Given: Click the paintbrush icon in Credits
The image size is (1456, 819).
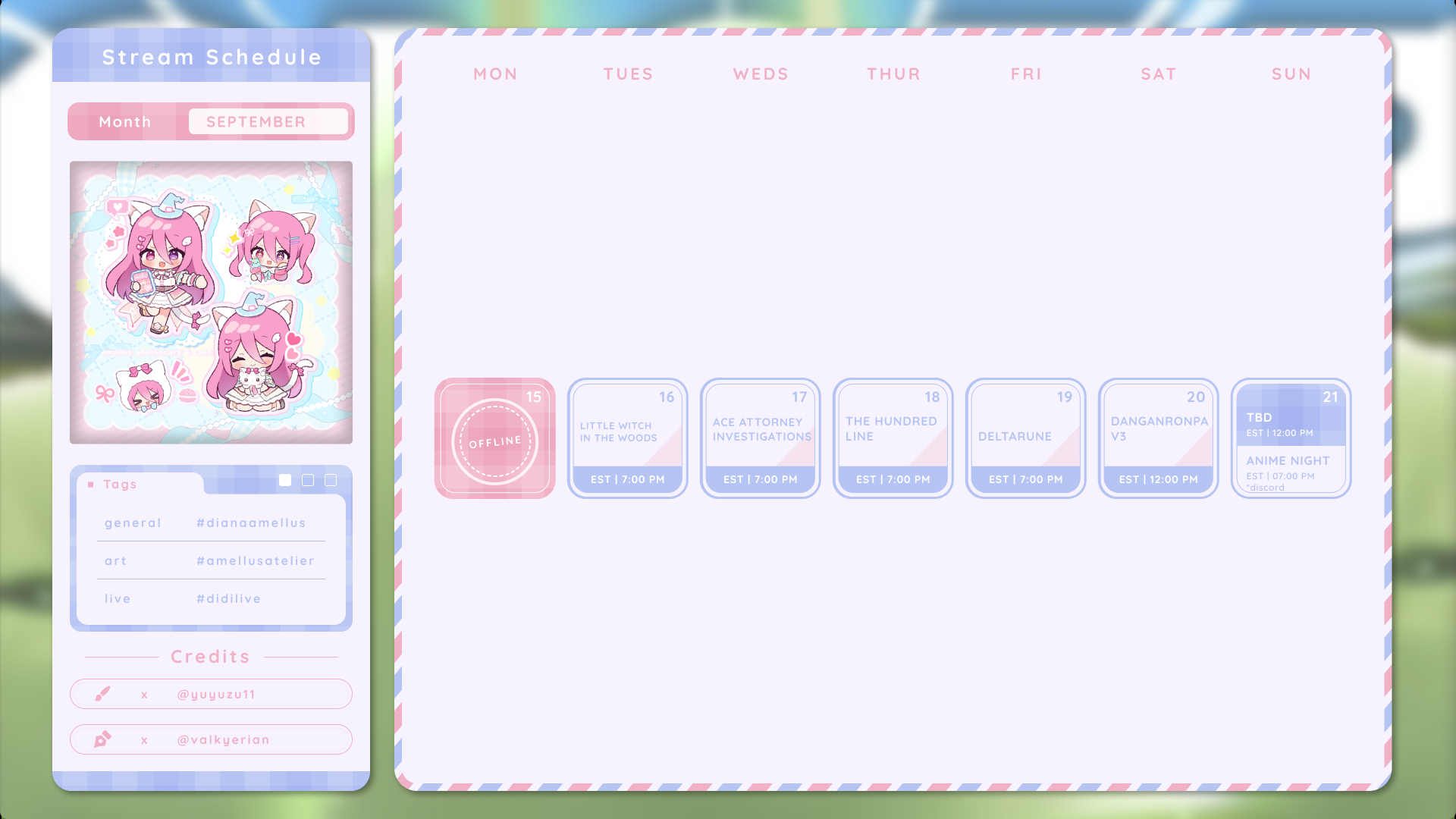Looking at the screenshot, I should click(x=102, y=694).
